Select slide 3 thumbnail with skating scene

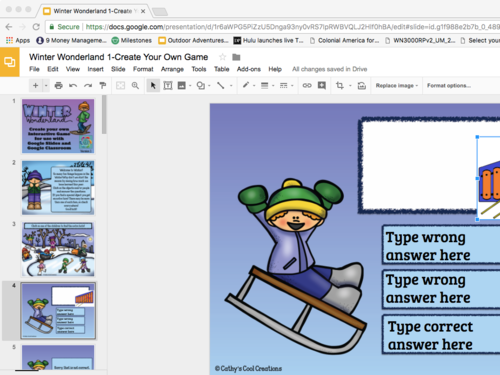pos(58,249)
